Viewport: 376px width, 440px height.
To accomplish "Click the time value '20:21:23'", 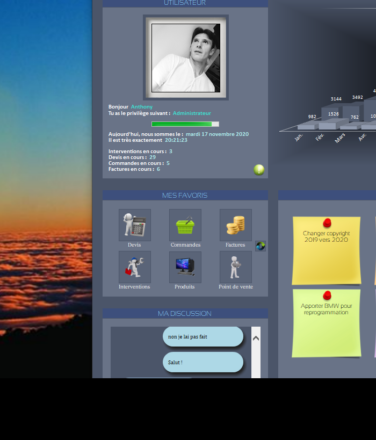I will tap(176, 140).
